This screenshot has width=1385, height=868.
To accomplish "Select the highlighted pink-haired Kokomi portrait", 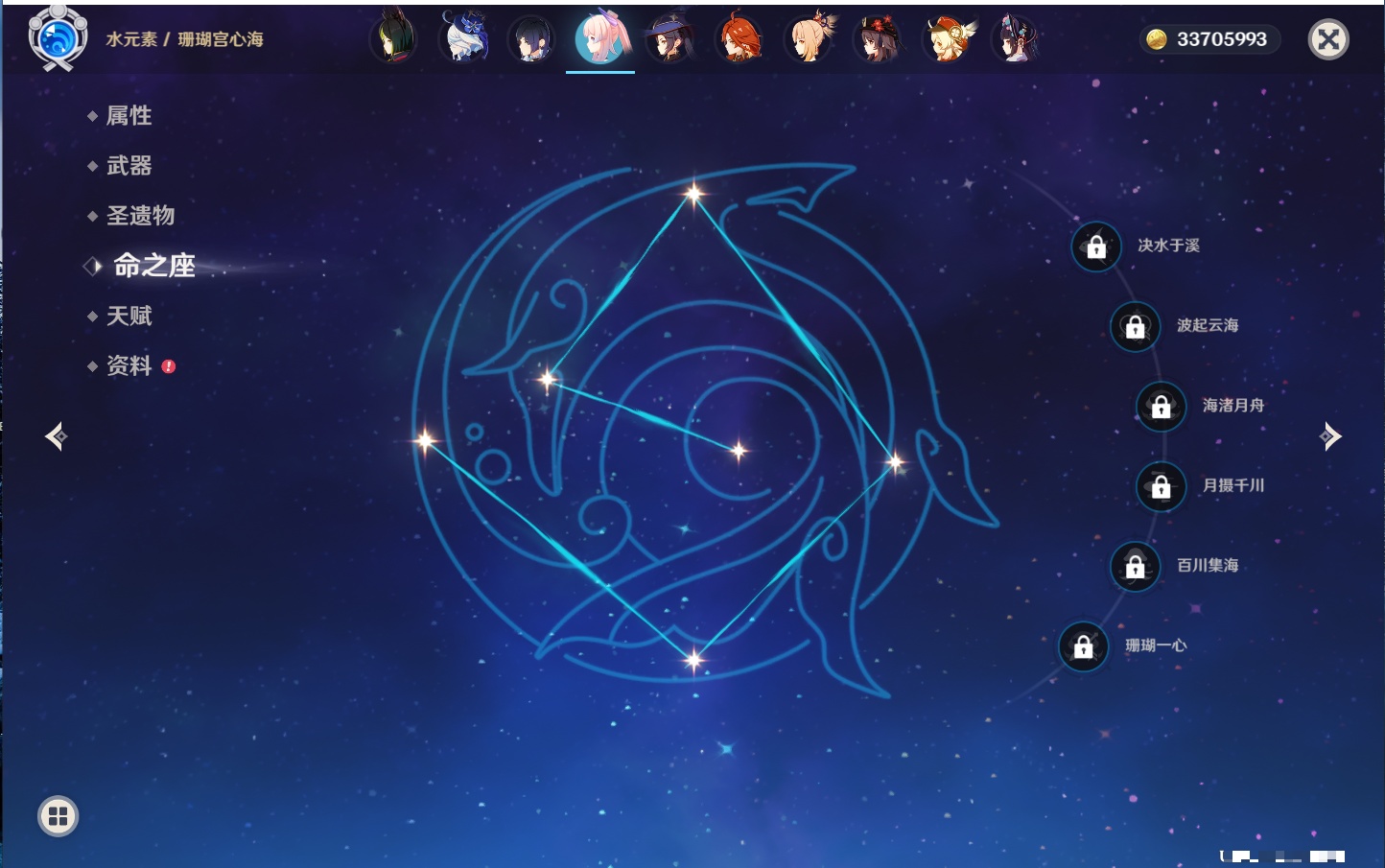I will [x=601, y=38].
